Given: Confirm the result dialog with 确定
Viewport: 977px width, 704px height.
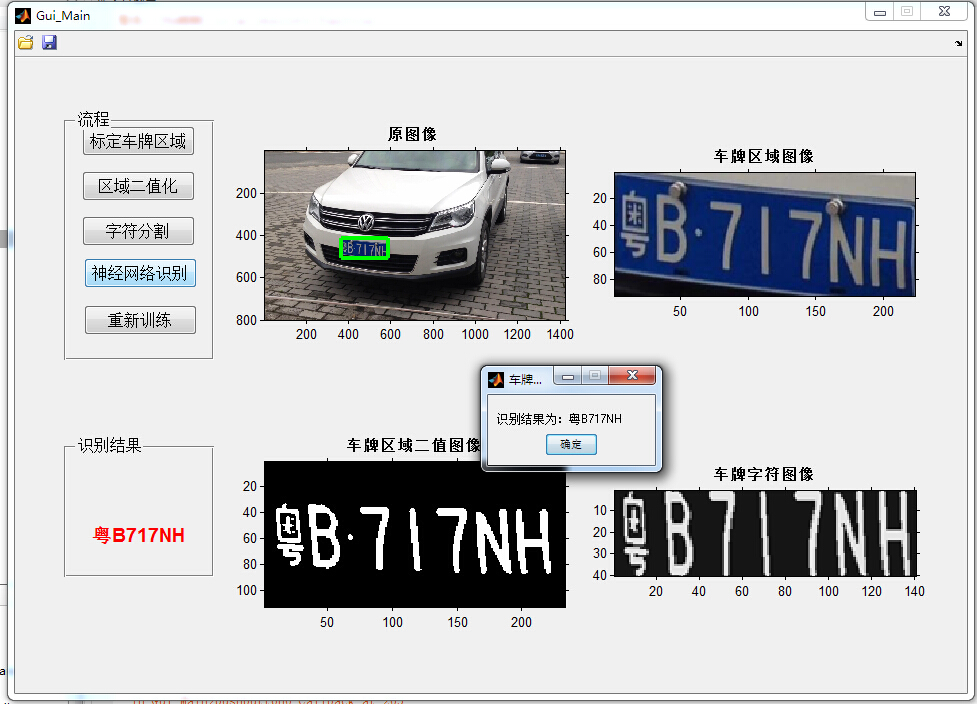Looking at the screenshot, I should coord(571,444).
